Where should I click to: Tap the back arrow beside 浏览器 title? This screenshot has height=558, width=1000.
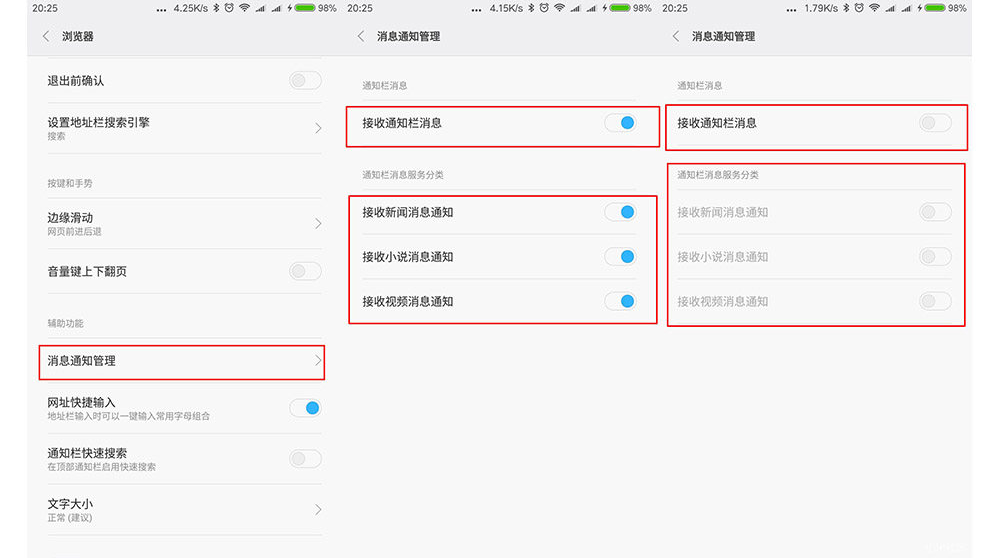click(x=46, y=36)
